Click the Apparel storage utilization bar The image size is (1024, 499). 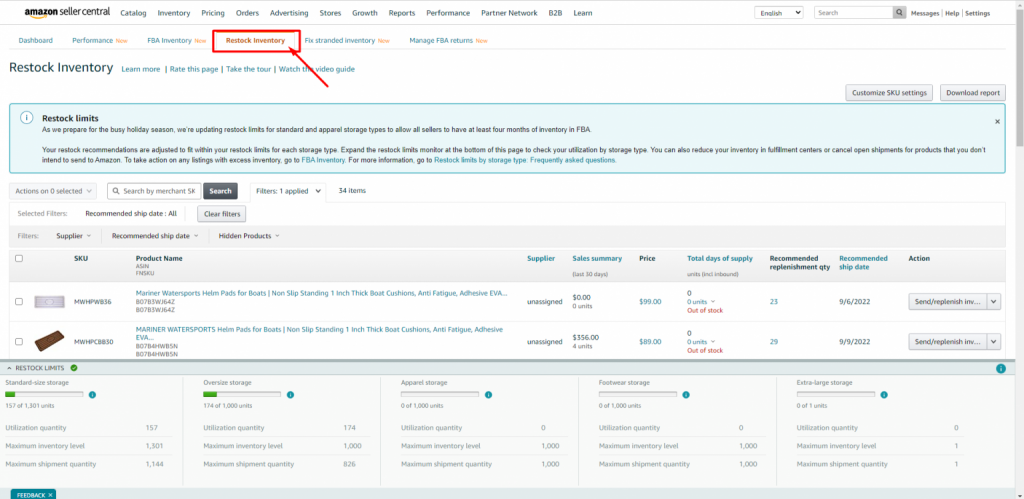[440, 394]
